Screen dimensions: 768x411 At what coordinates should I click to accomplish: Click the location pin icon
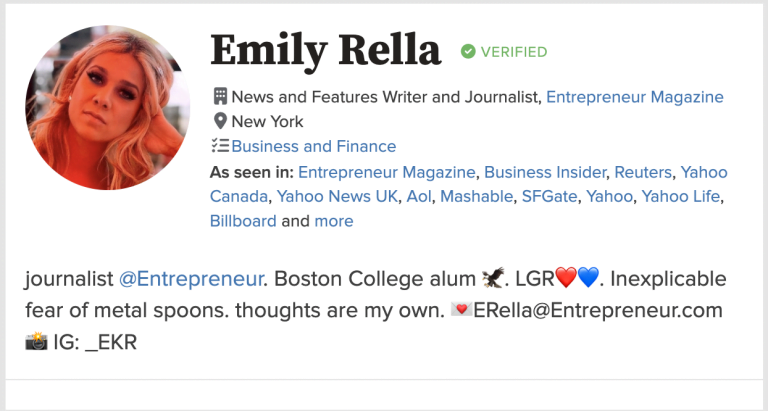(x=220, y=122)
